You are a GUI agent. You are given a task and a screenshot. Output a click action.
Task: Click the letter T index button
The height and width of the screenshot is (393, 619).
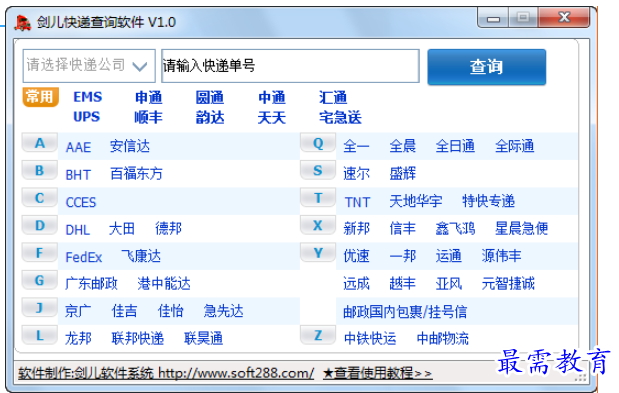click(318, 198)
